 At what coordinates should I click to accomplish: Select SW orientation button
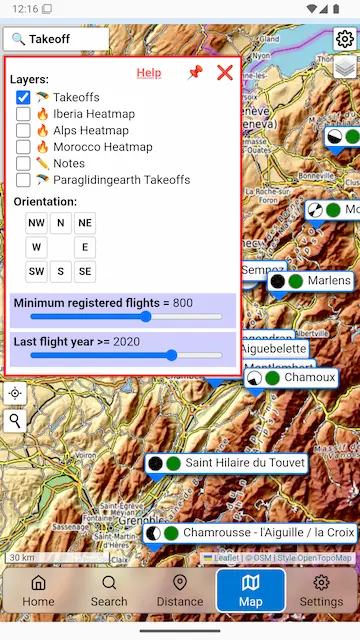coord(36,271)
